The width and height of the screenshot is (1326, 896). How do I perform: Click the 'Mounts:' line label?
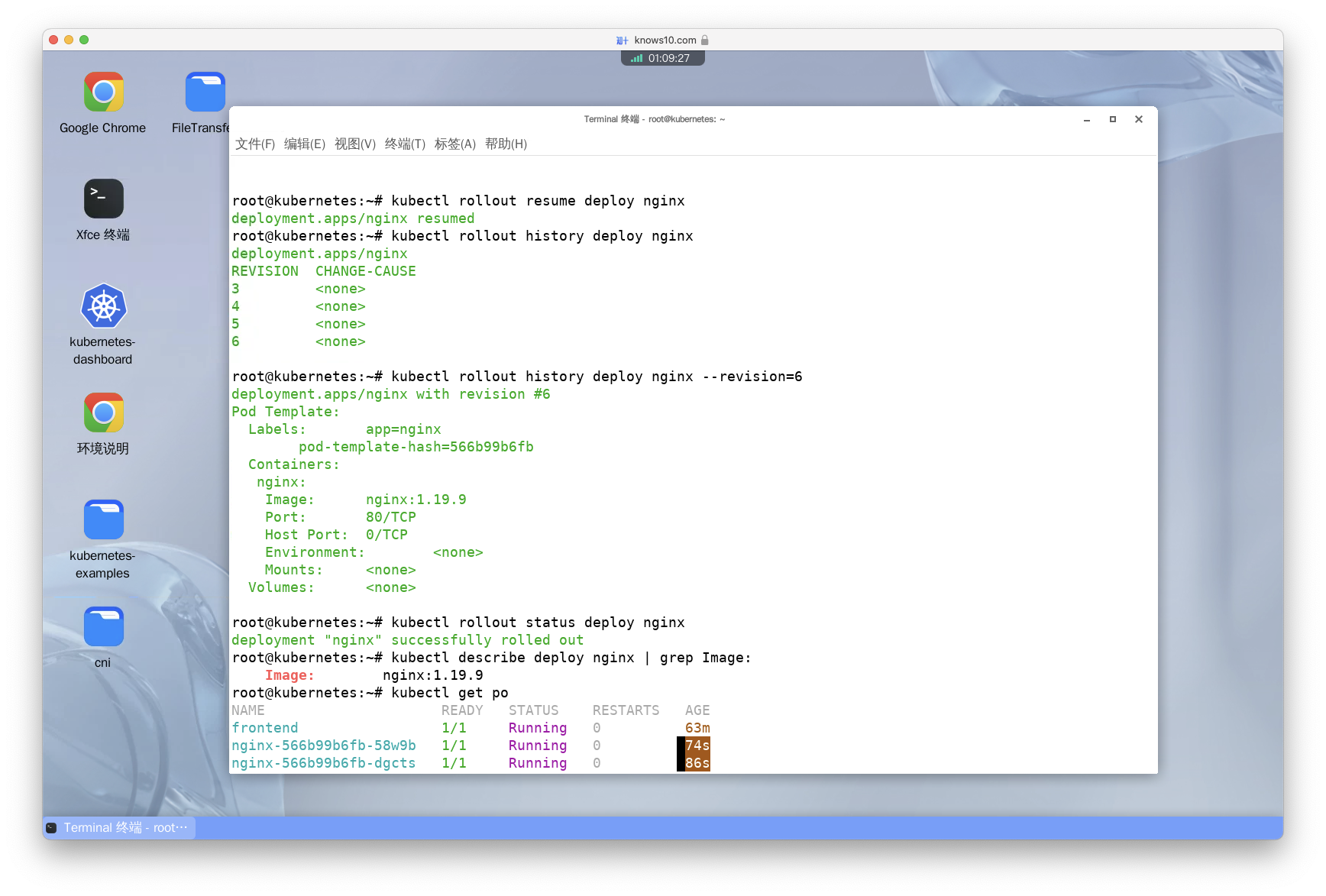click(x=294, y=570)
